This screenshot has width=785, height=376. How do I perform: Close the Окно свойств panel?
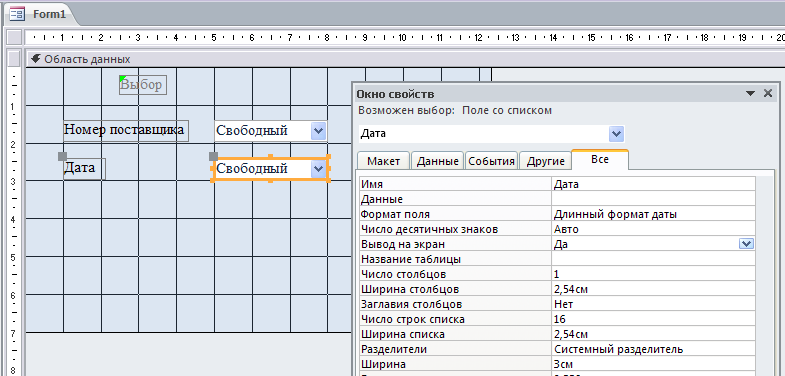click(768, 93)
